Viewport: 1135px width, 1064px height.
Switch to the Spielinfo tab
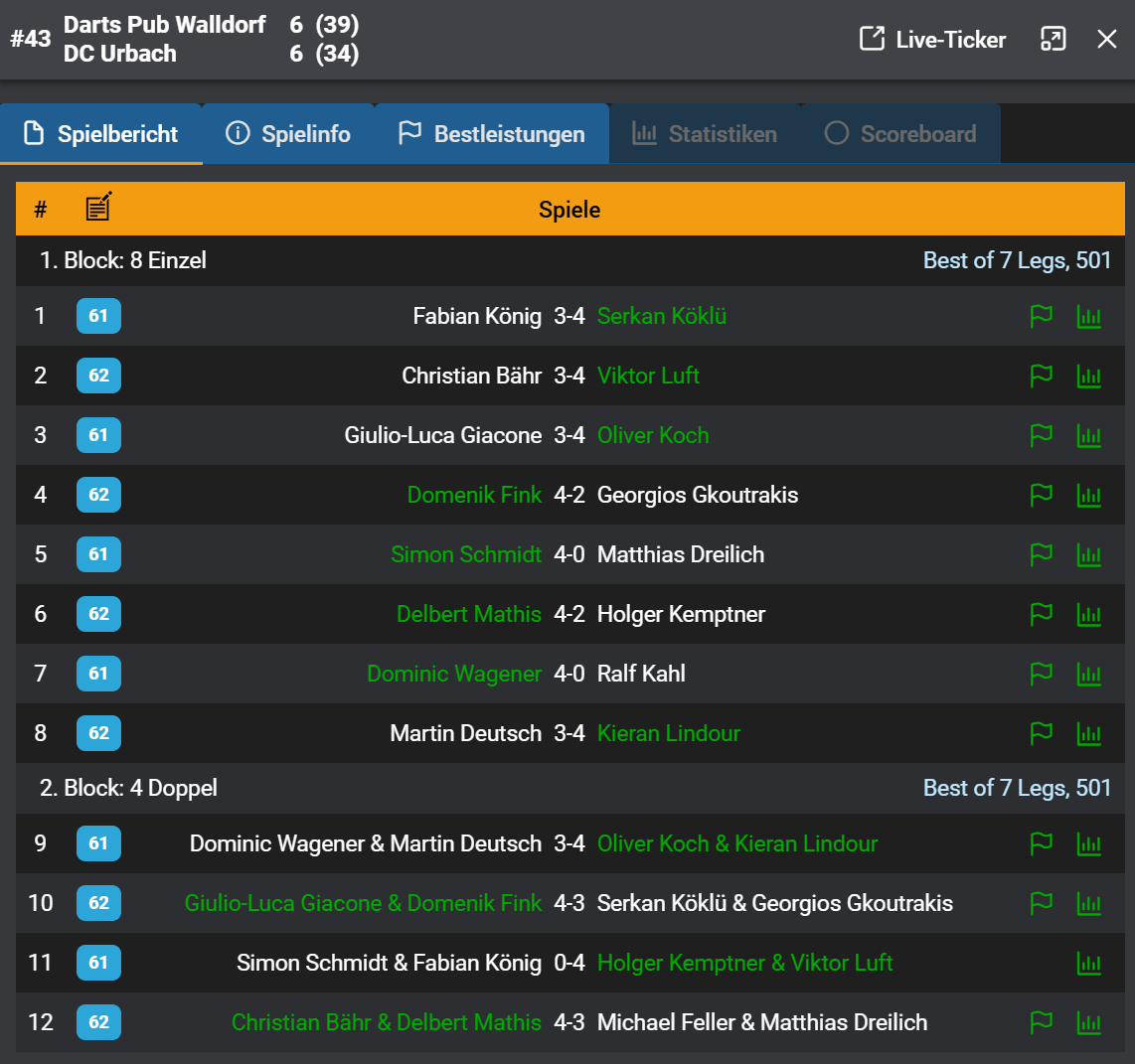pyautogui.click(x=288, y=134)
